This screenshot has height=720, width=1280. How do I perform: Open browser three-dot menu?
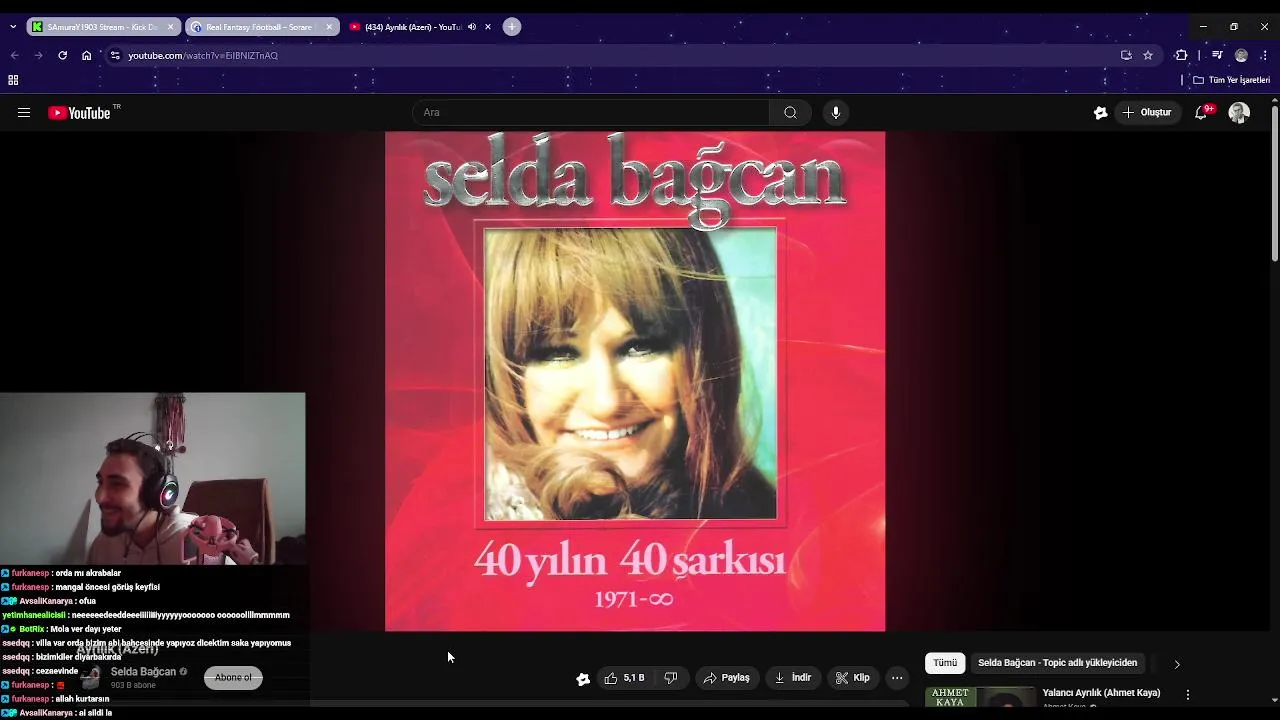[x=1265, y=55]
